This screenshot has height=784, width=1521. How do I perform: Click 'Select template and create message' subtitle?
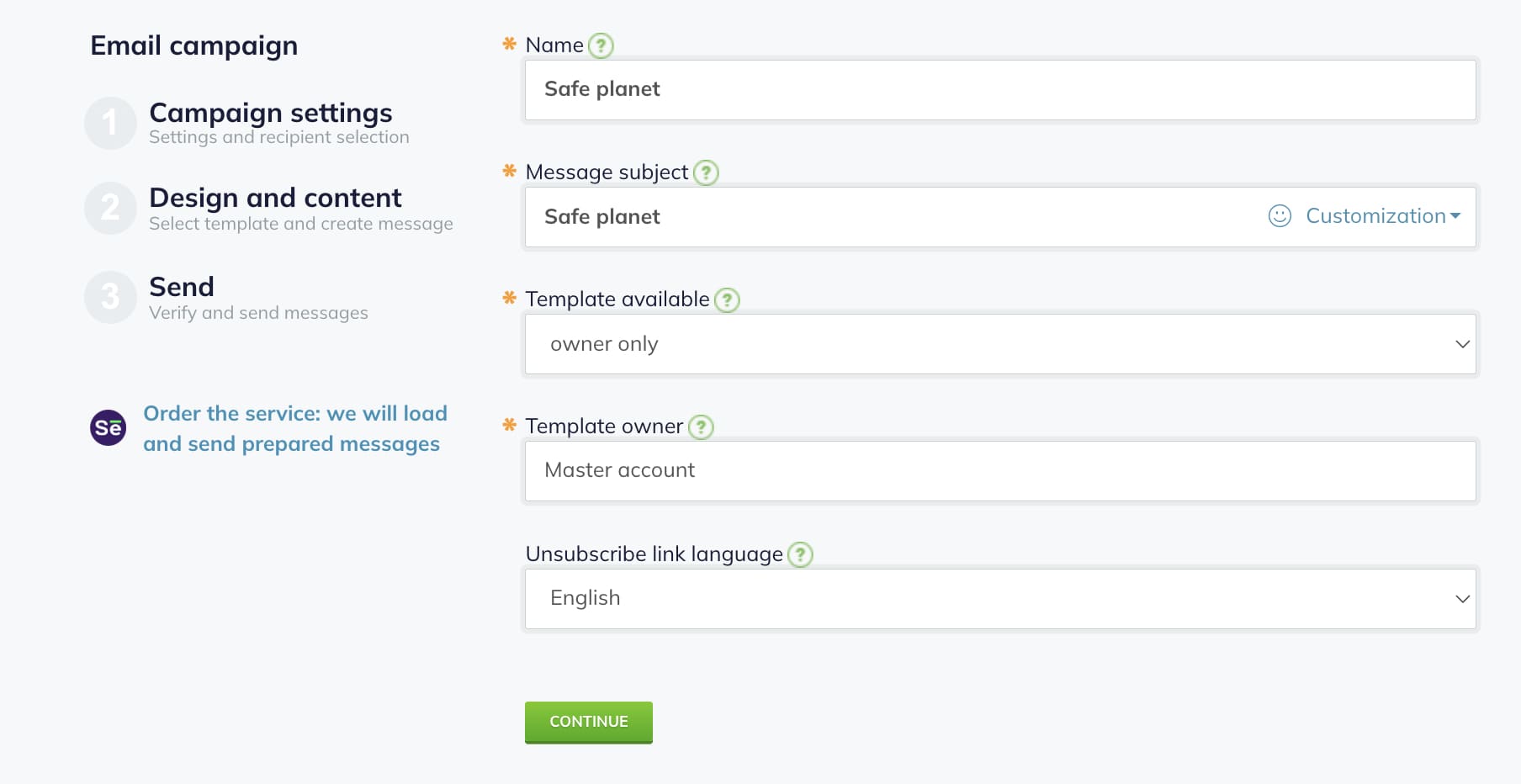pos(301,224)
